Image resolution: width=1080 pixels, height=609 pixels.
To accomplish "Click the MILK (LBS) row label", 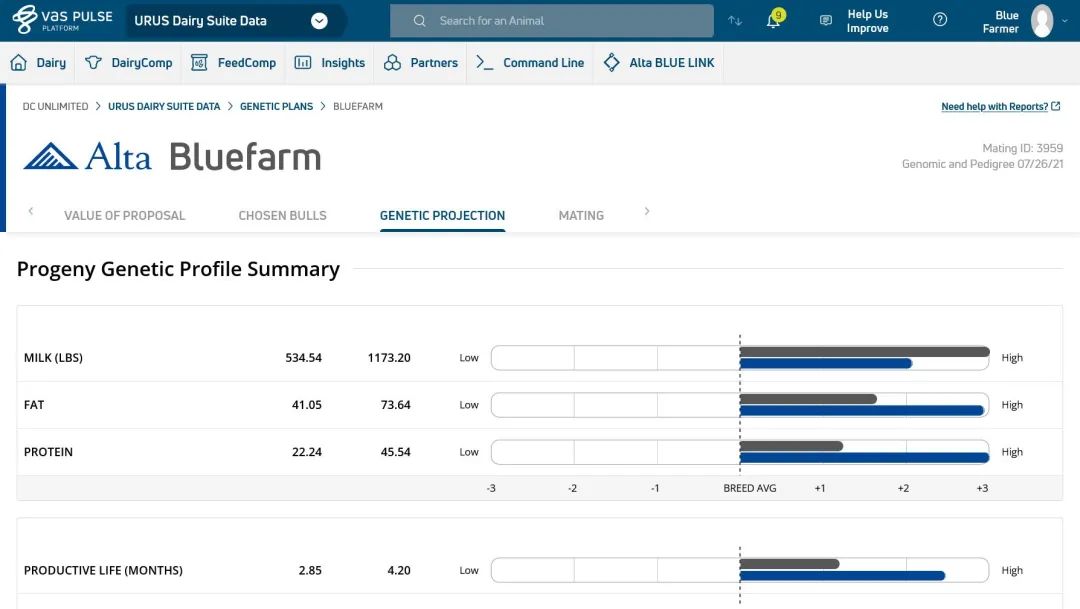I will click(x=53, y=358).
